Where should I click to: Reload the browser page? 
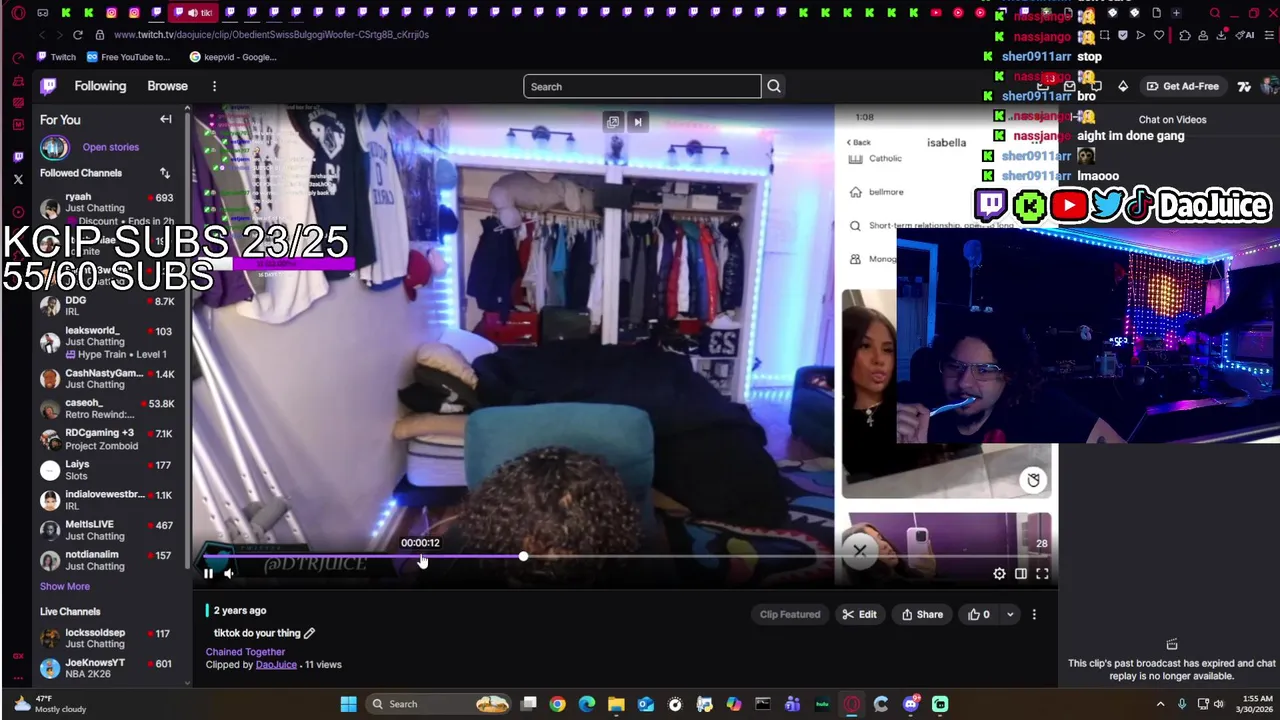pyautogui.click(x=77, y=34)
